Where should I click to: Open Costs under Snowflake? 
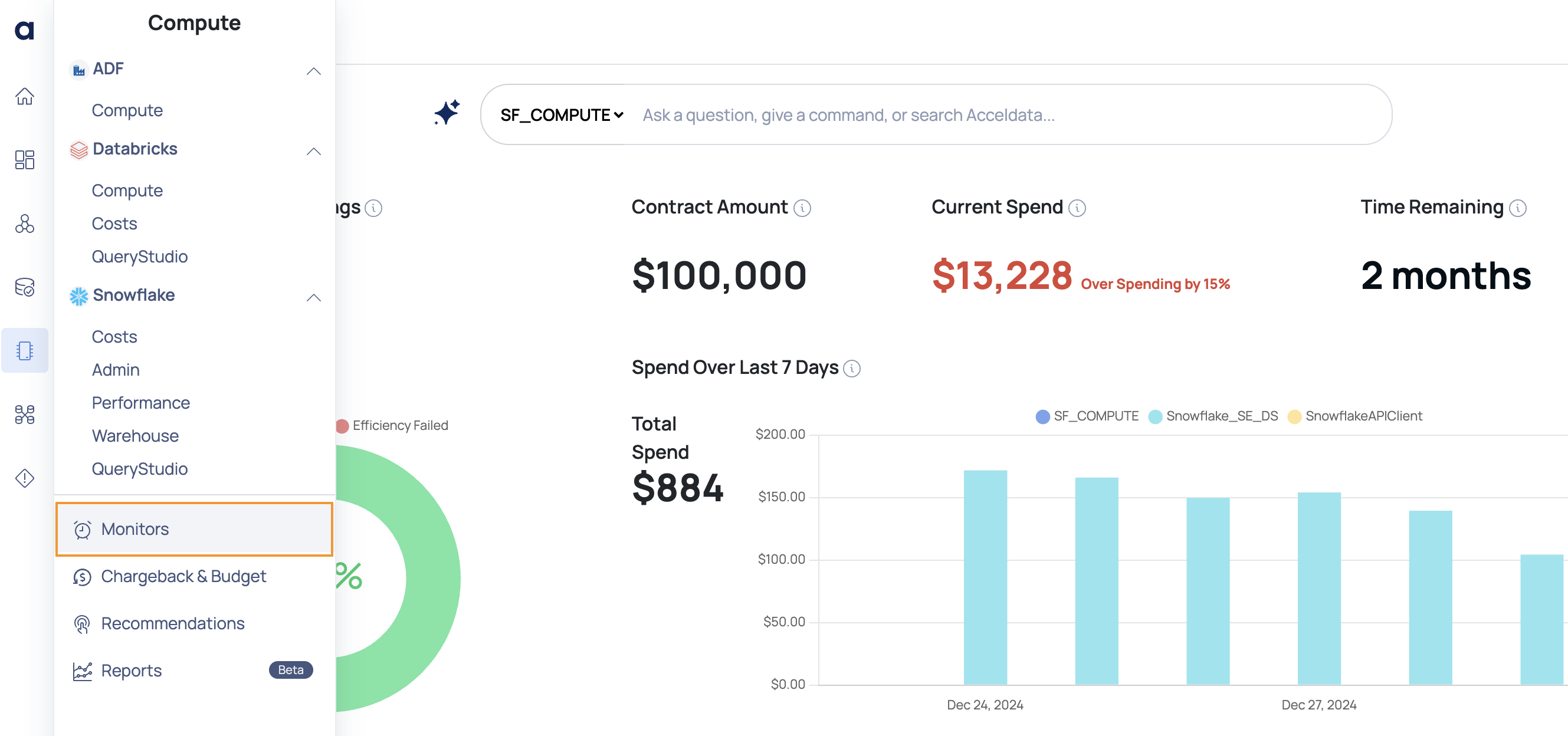click(x=114, y=337)
